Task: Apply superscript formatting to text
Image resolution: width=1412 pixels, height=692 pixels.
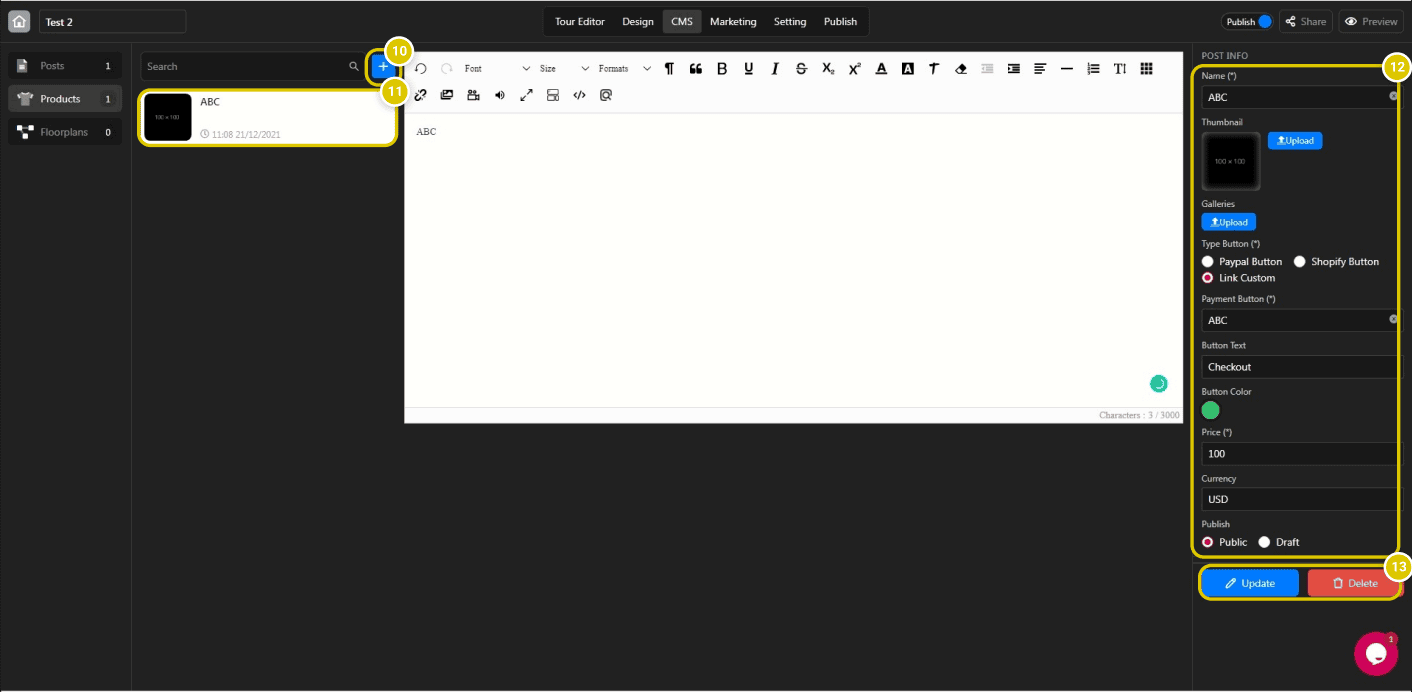Action: point(854,68)
